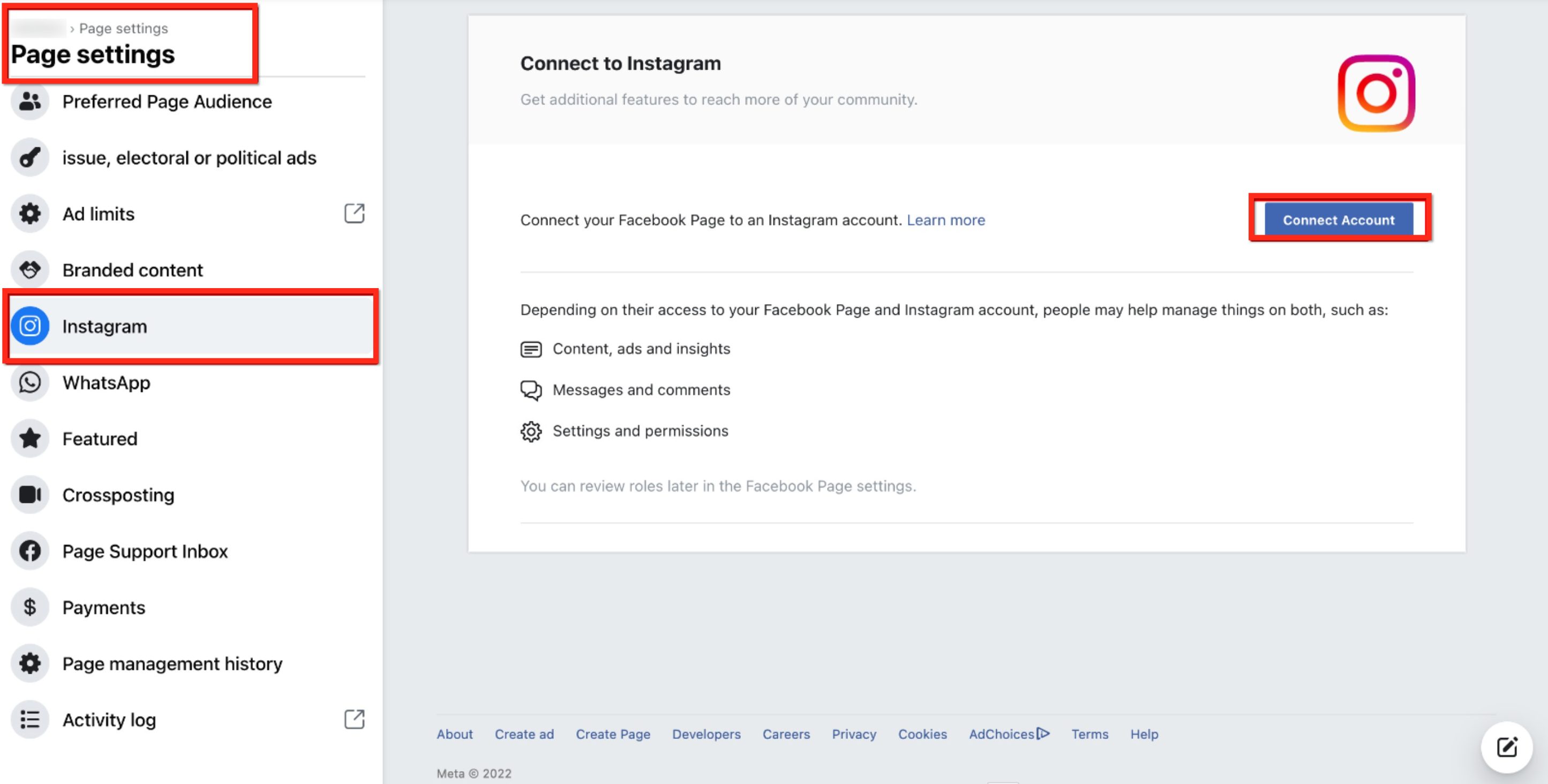Viewport: 1548px width, 784px height.
Task: Select Page Support Inbox menu item
Action: point(145,552)
